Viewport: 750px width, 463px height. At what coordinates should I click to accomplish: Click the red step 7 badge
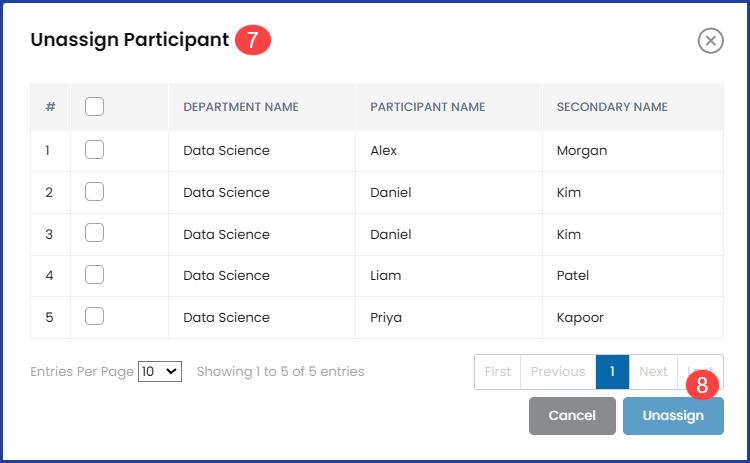tap(253, 40)
